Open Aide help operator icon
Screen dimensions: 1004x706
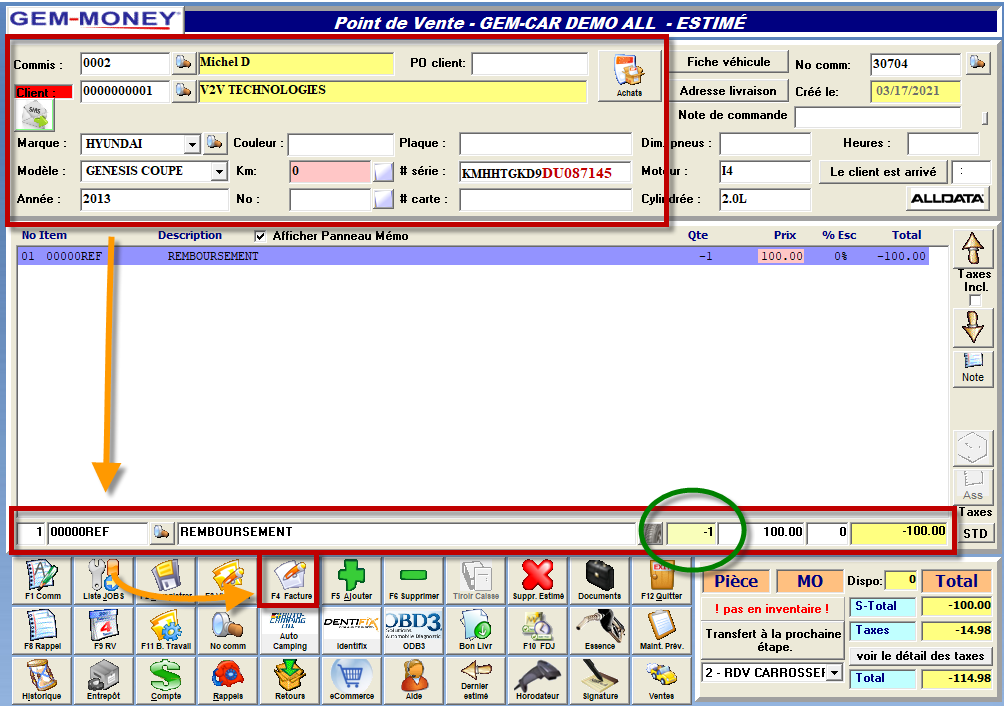(414, 679)
